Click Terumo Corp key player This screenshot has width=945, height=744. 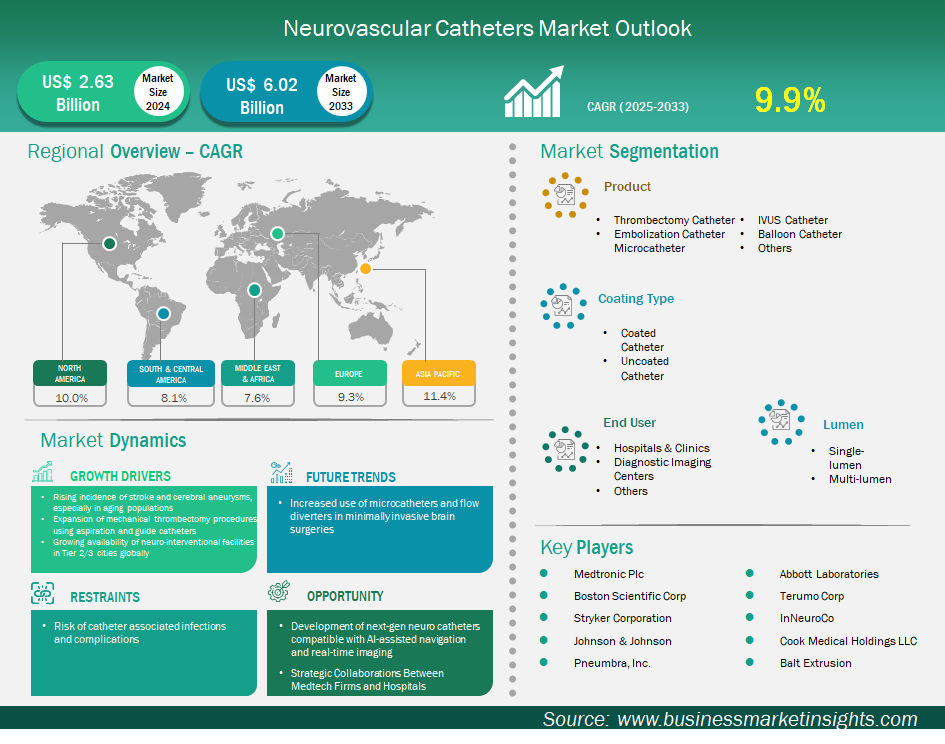coord(812,596)
